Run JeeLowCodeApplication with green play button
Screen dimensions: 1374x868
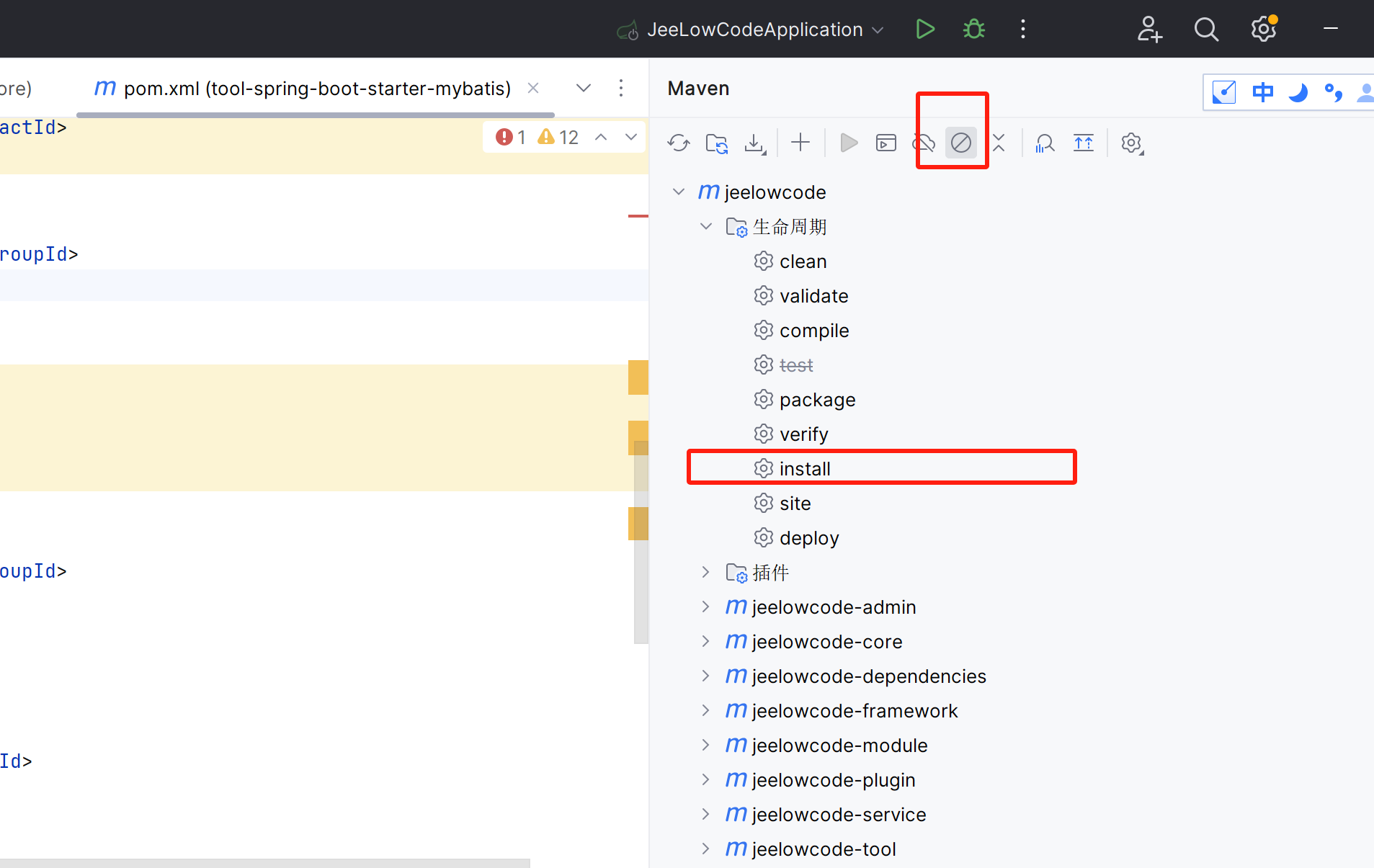pos(925,29)
